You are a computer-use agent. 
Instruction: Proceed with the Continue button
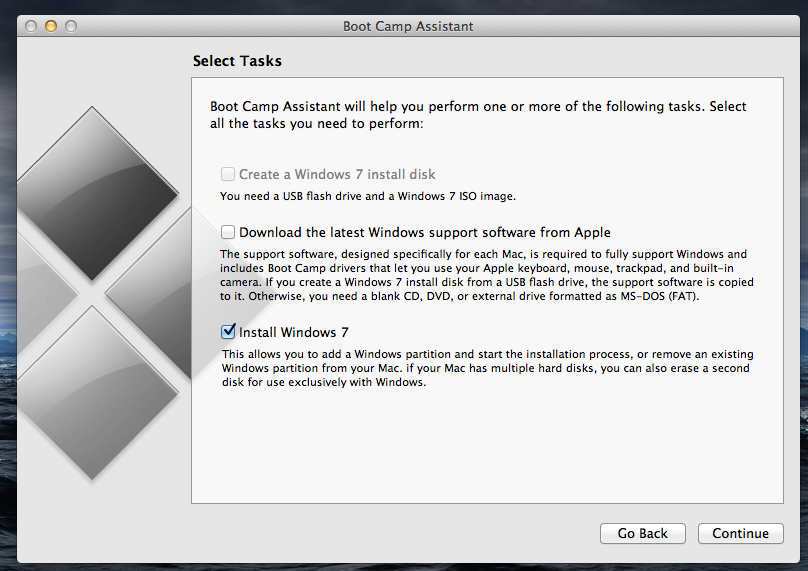(740, 533)
